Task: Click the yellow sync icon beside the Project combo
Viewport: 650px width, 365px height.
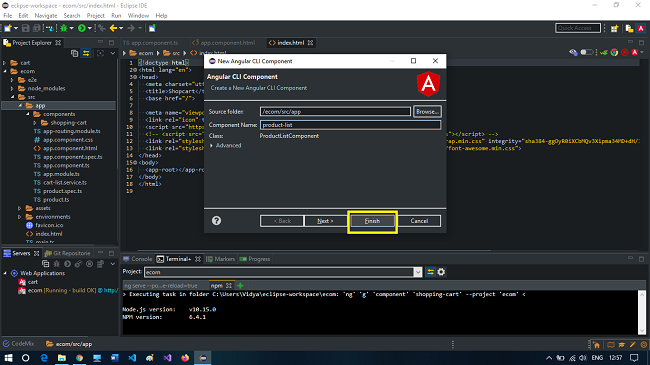Action: point(430,272)
